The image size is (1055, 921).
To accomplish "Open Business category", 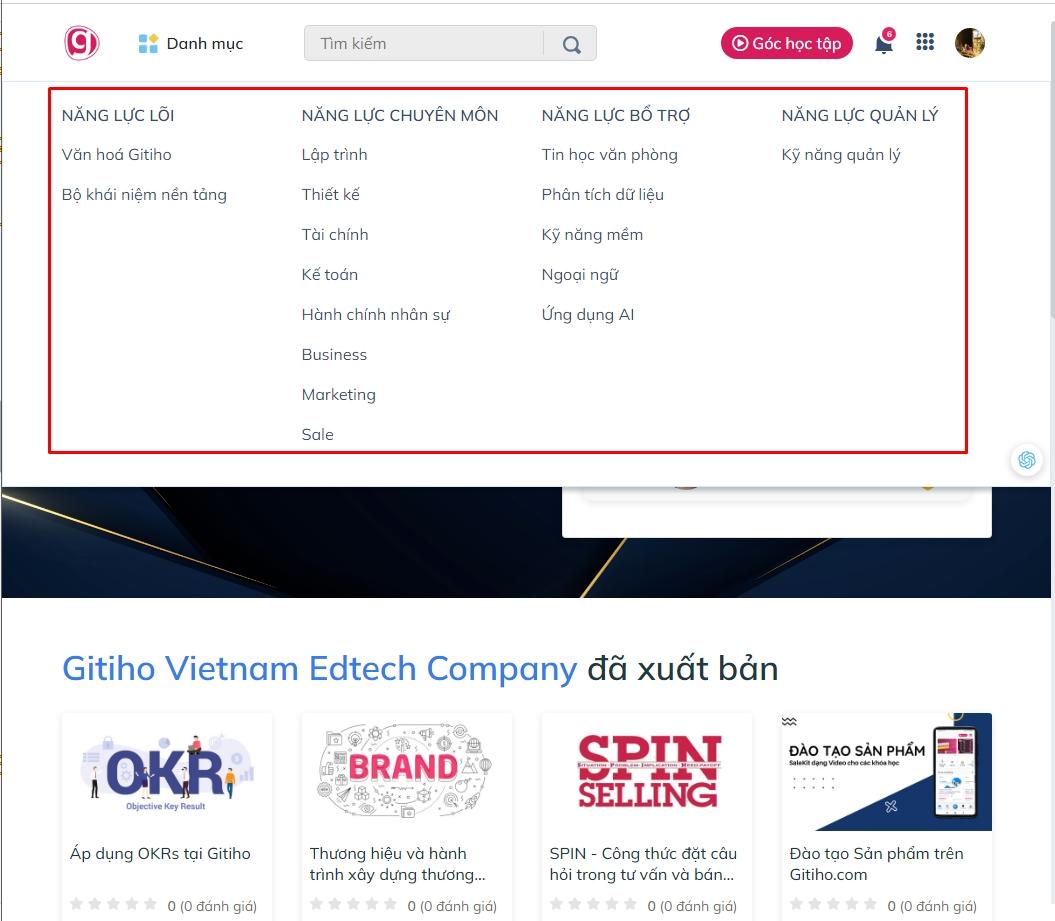I will (x=334, y=355).
